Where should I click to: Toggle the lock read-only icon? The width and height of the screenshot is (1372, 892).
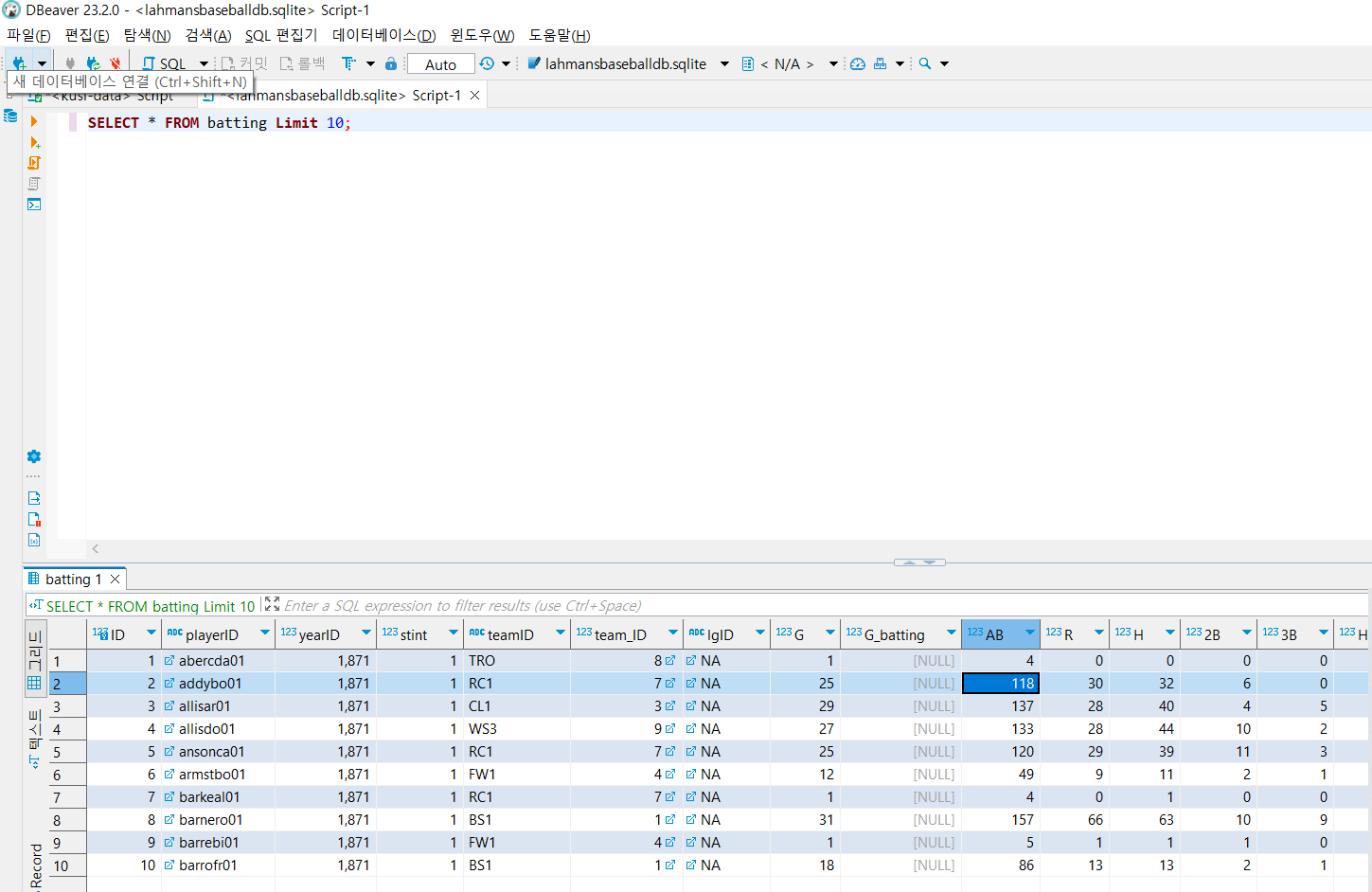(391, 63)
